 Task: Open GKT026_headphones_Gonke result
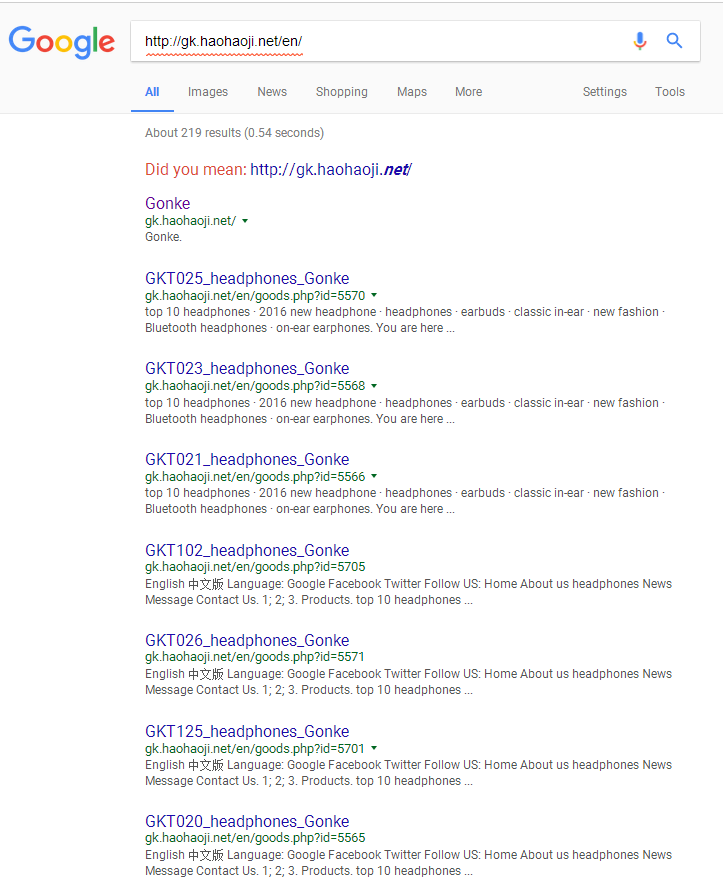[247, 640]
